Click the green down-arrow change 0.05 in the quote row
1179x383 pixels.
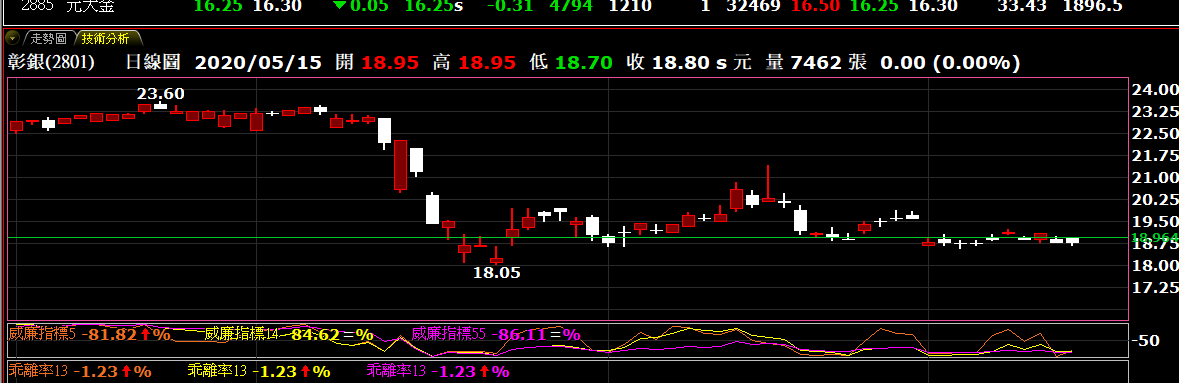pyautogui.click(x=362, y=7)
